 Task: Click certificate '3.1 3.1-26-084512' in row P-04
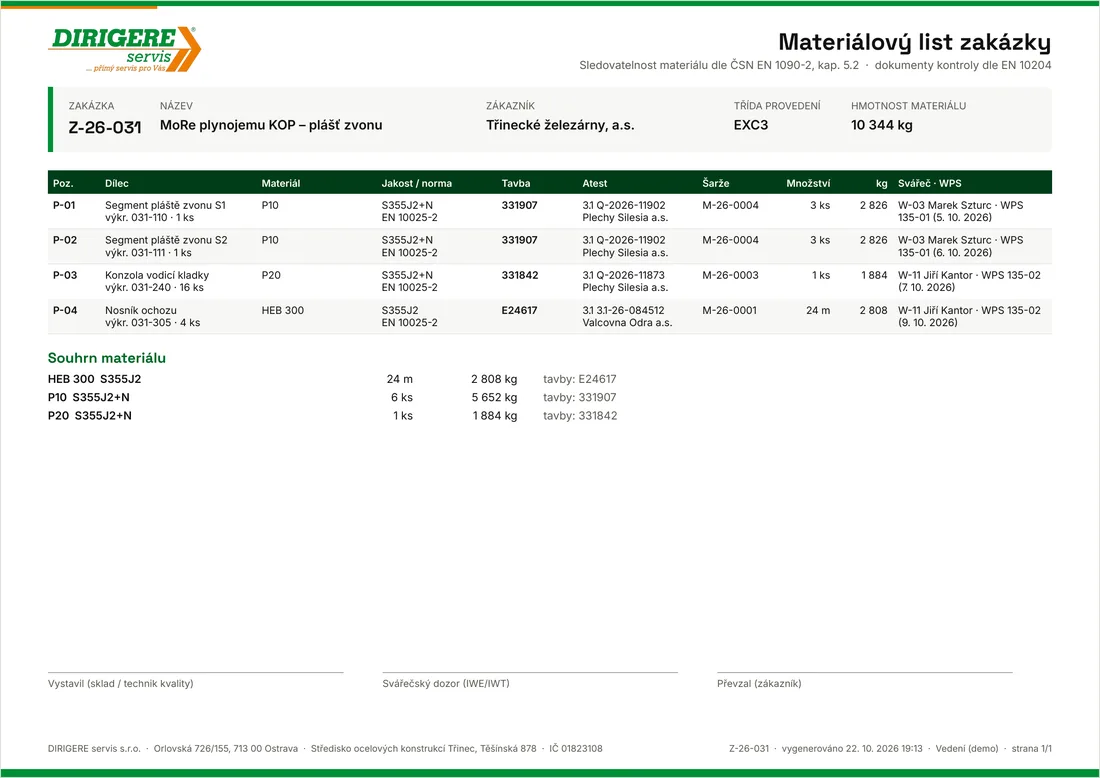623,310
